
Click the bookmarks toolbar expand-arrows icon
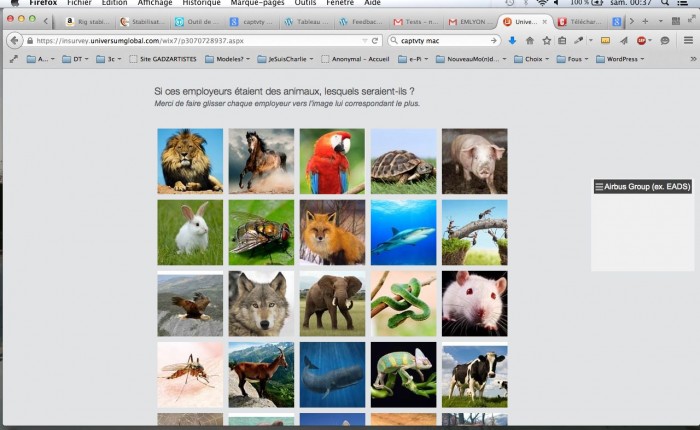click(14, 59)
